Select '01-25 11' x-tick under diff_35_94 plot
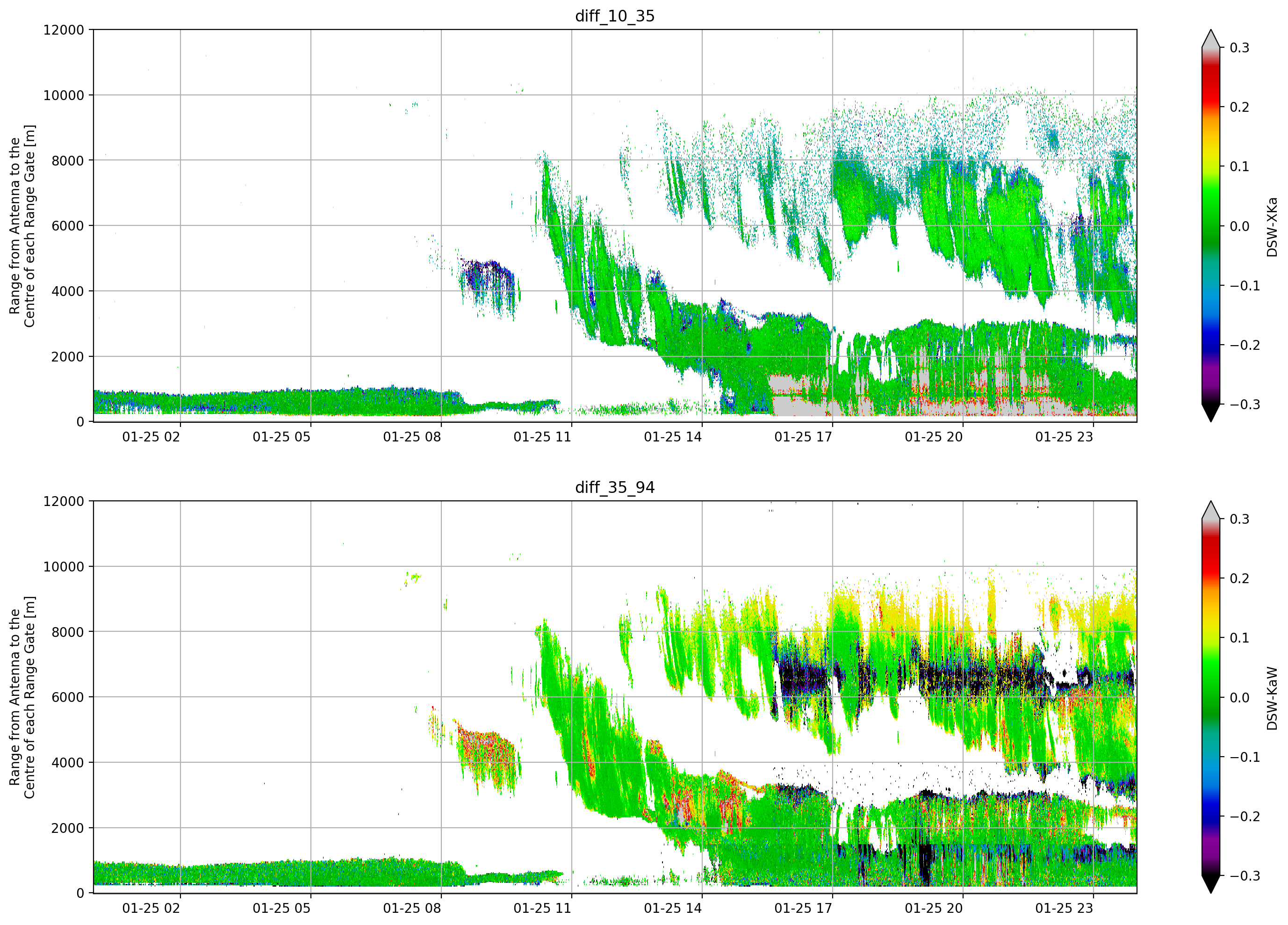Image resolution: width=1288 pixels, height=925 pixels. 542,909
